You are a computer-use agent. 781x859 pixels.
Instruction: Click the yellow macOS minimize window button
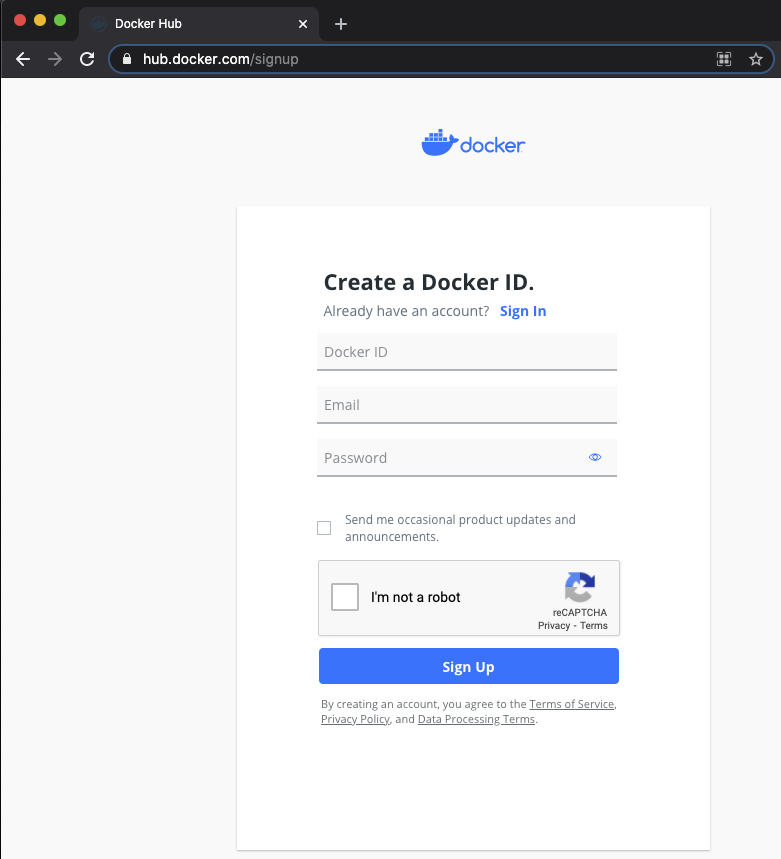[x=40, y=20]
